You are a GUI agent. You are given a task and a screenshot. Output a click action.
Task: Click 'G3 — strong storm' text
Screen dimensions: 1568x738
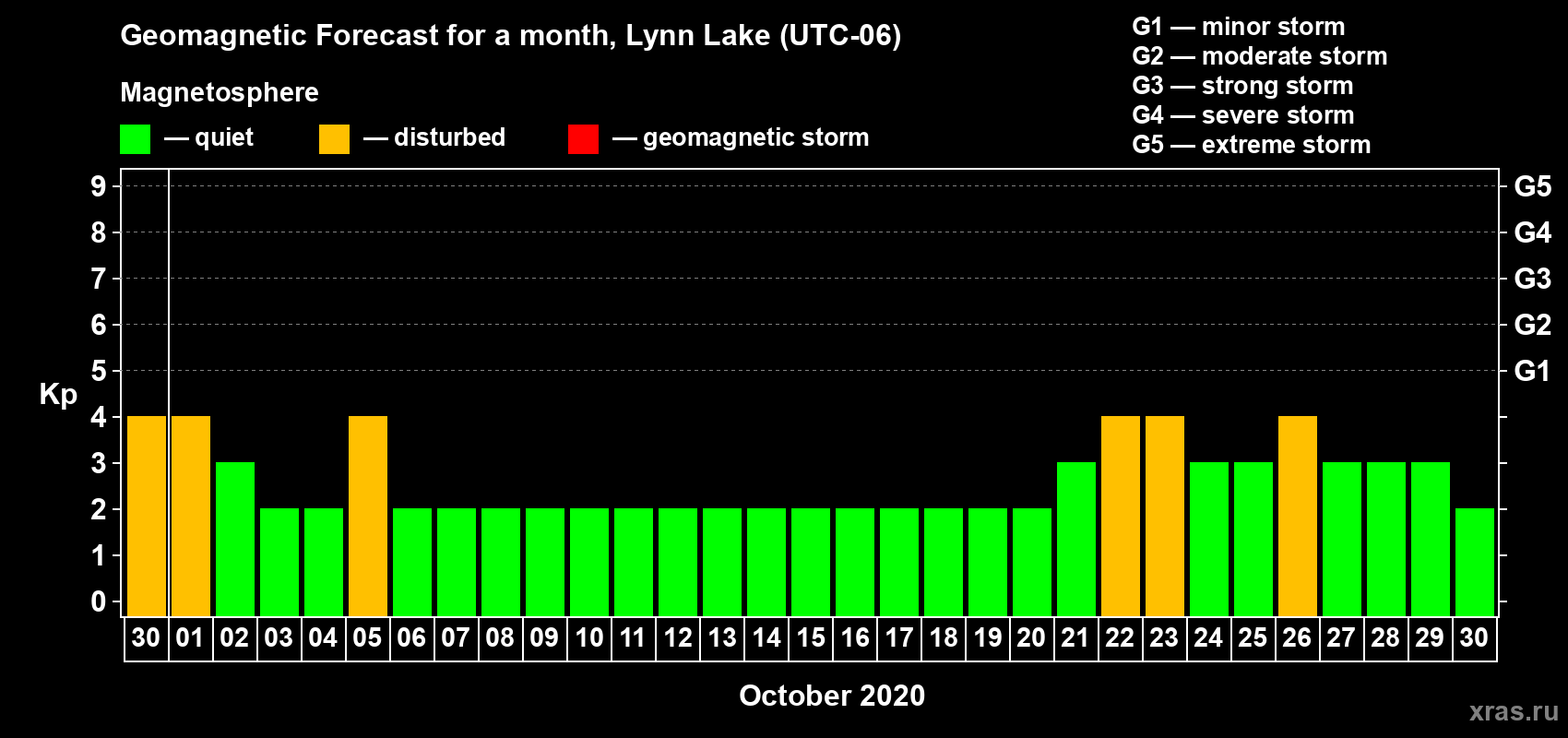[x=1242, y=86]
